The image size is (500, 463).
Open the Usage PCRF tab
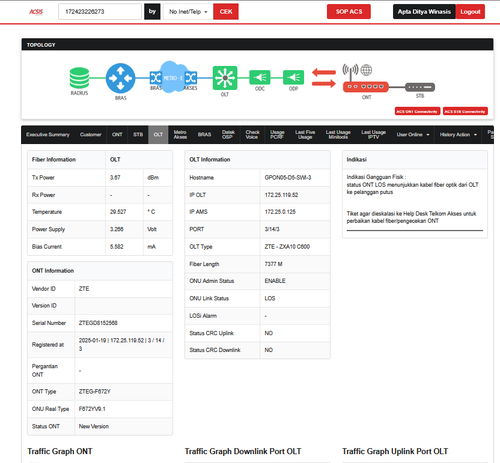[277, 135]
